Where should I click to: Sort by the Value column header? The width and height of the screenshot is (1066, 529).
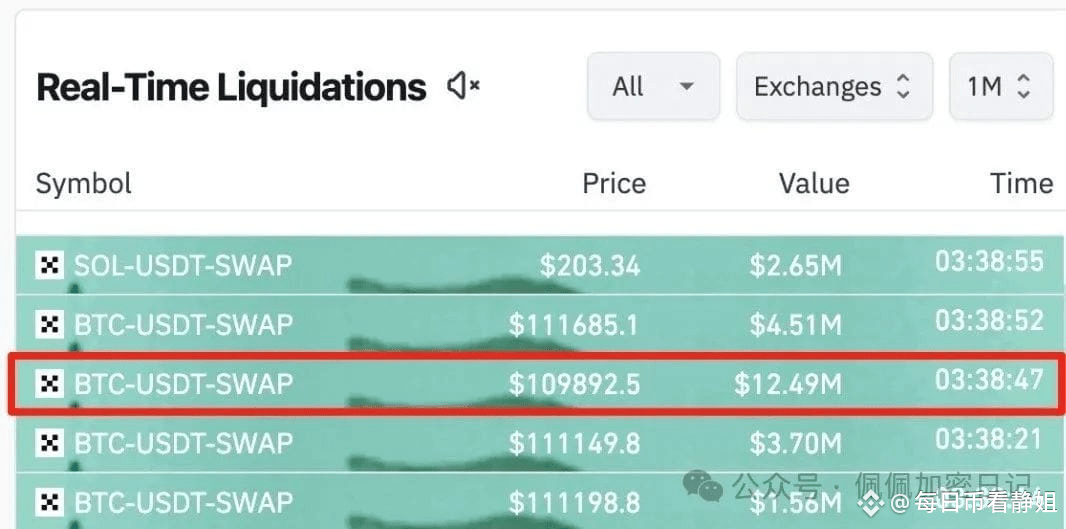814,184
